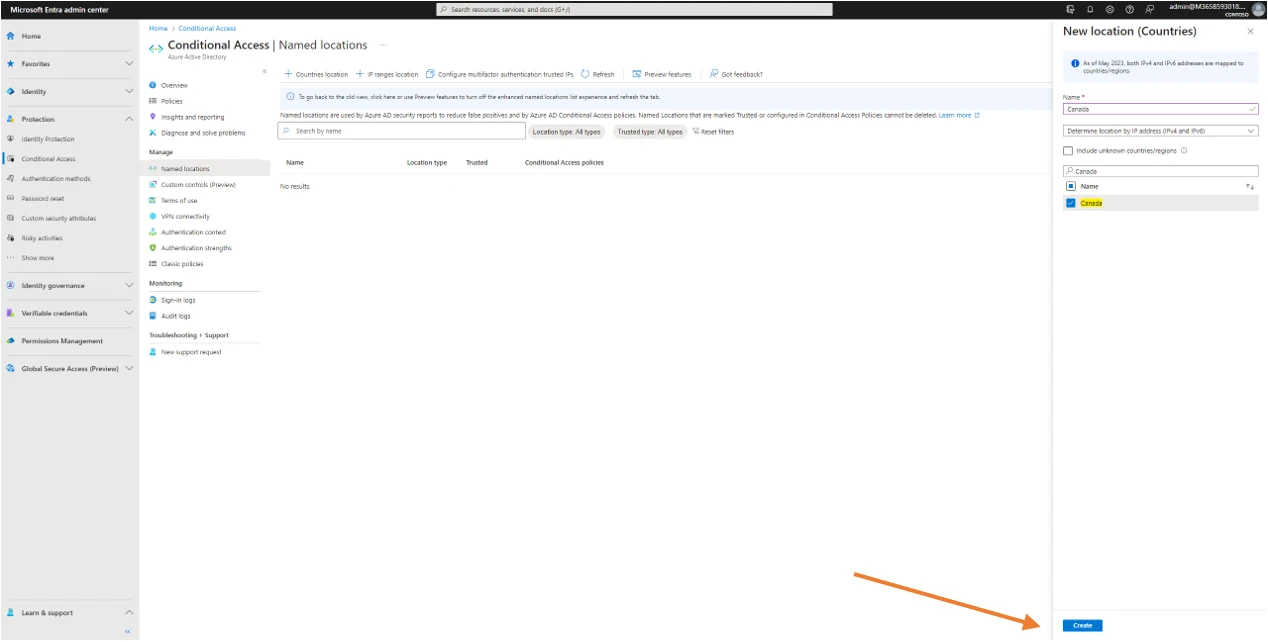This screenshot has height=642, width=1268.
Task: Expand the Identity governance section
Action: (x=128, y=285)
